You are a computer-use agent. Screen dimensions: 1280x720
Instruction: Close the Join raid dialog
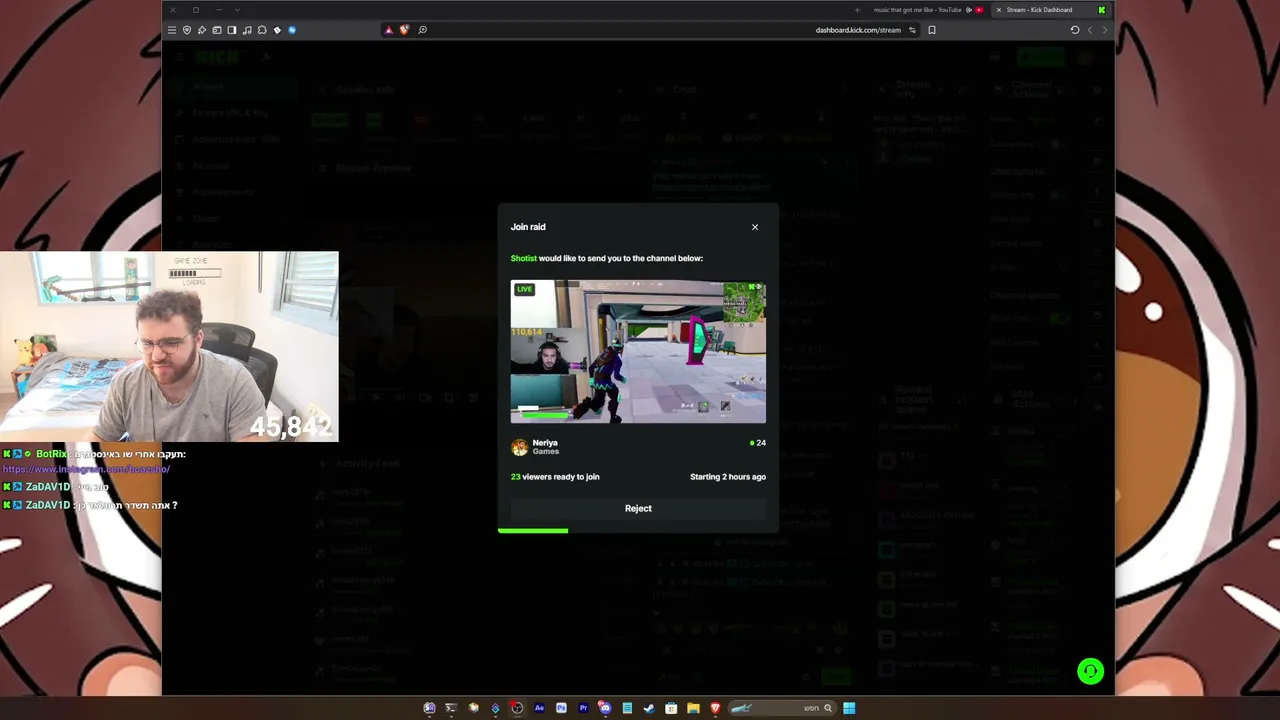point(755,227)
